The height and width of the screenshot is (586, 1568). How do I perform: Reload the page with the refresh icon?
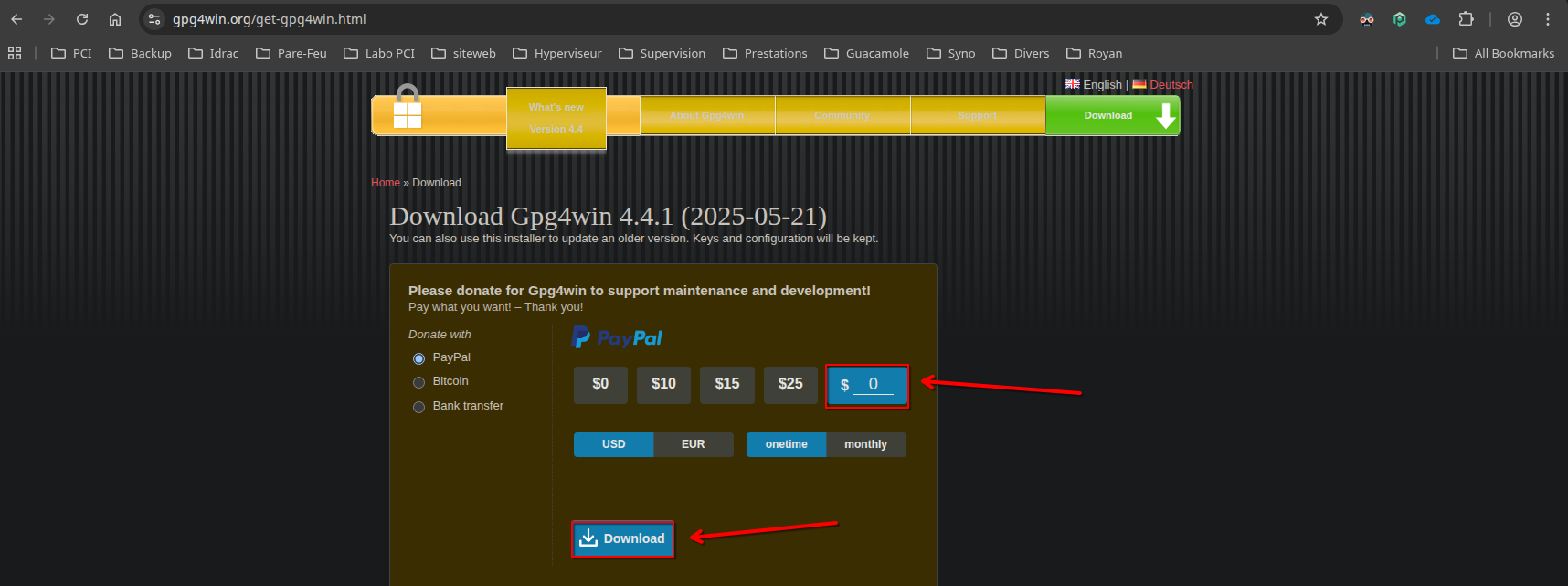[x=82, y=19]
